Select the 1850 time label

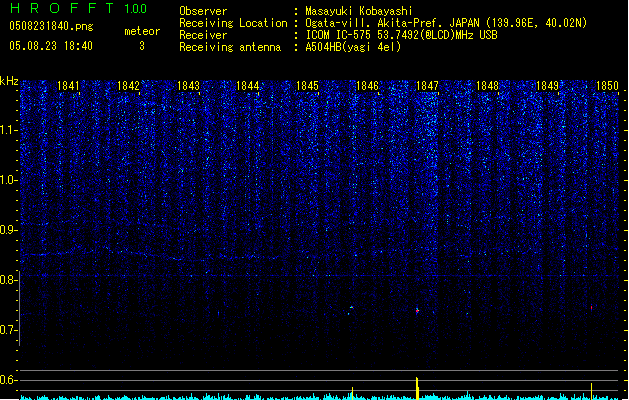pyautogui.click(x=607, y=86)
